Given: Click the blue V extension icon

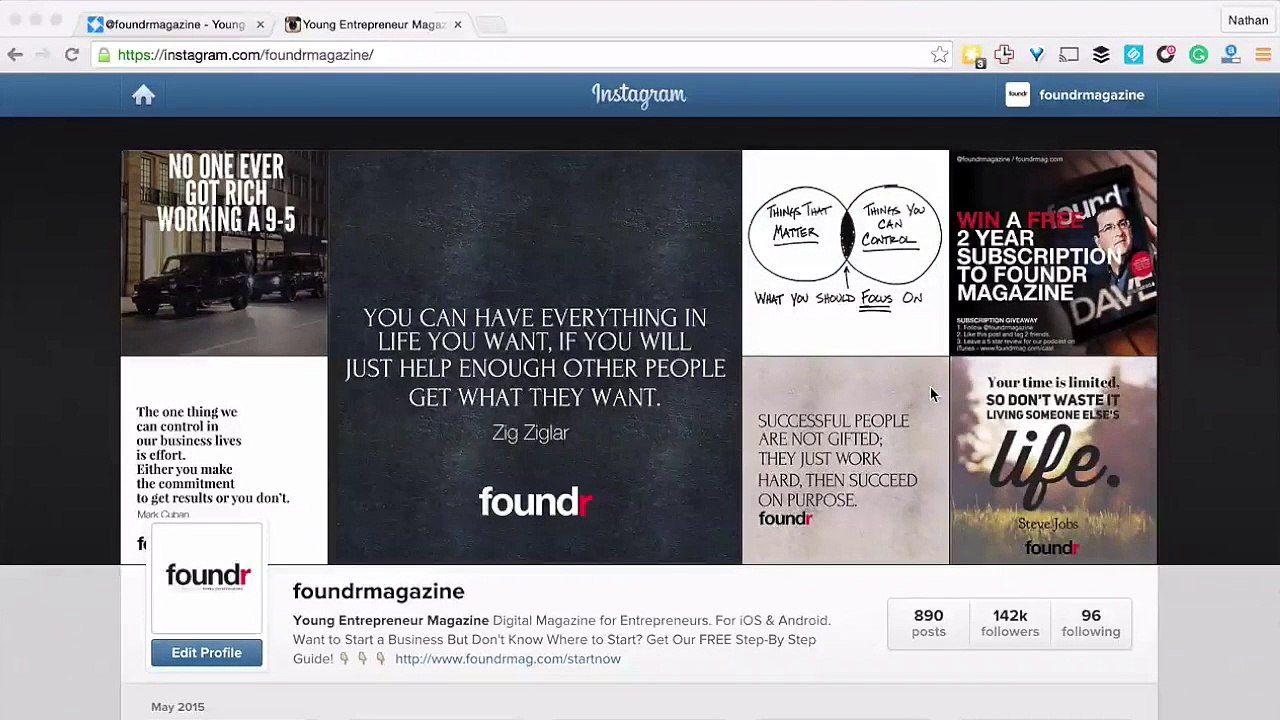Looking at the screenshot, I should pyautogui.click(x=1037, y=55).
